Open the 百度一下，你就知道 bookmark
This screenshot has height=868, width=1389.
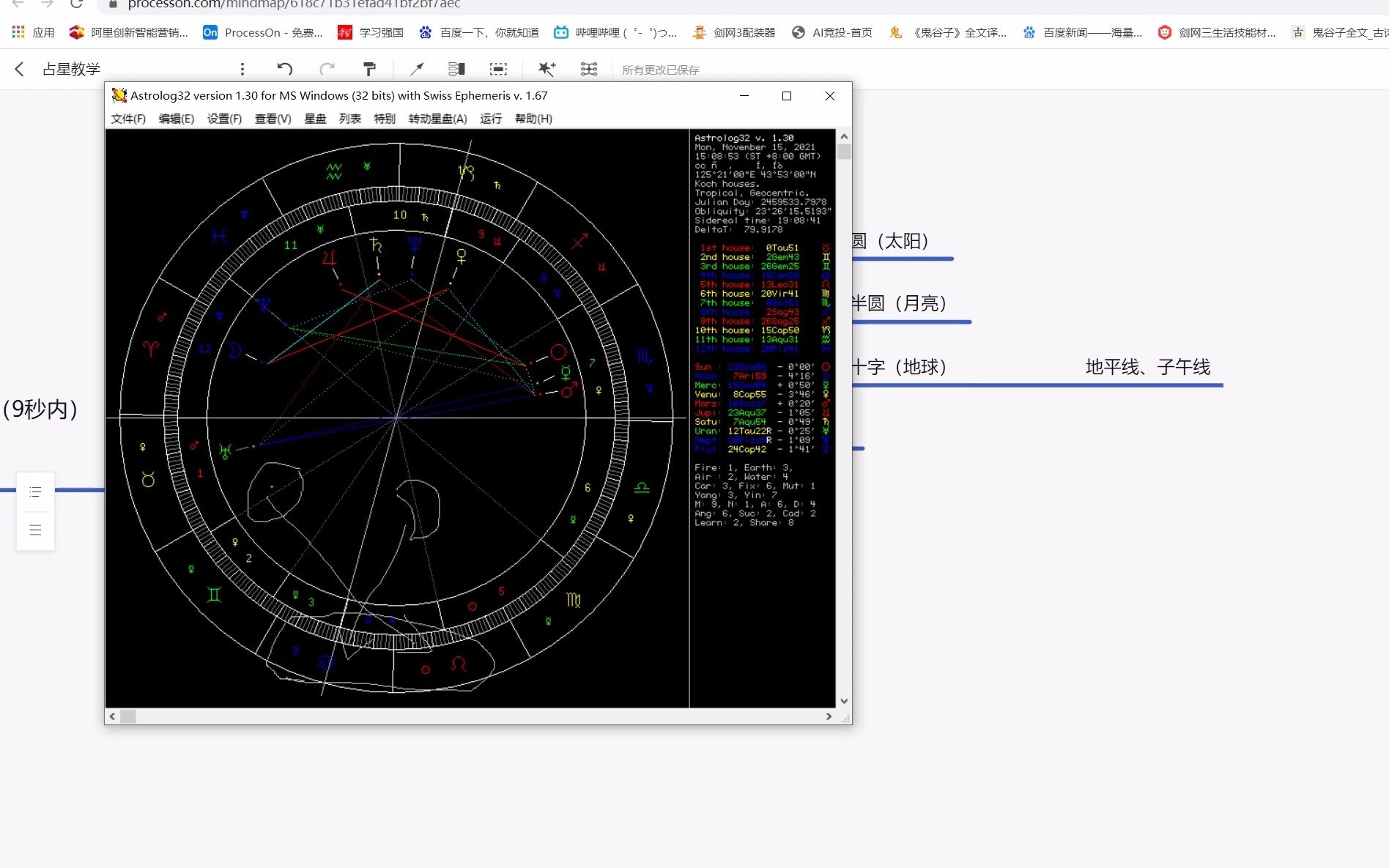478,32
